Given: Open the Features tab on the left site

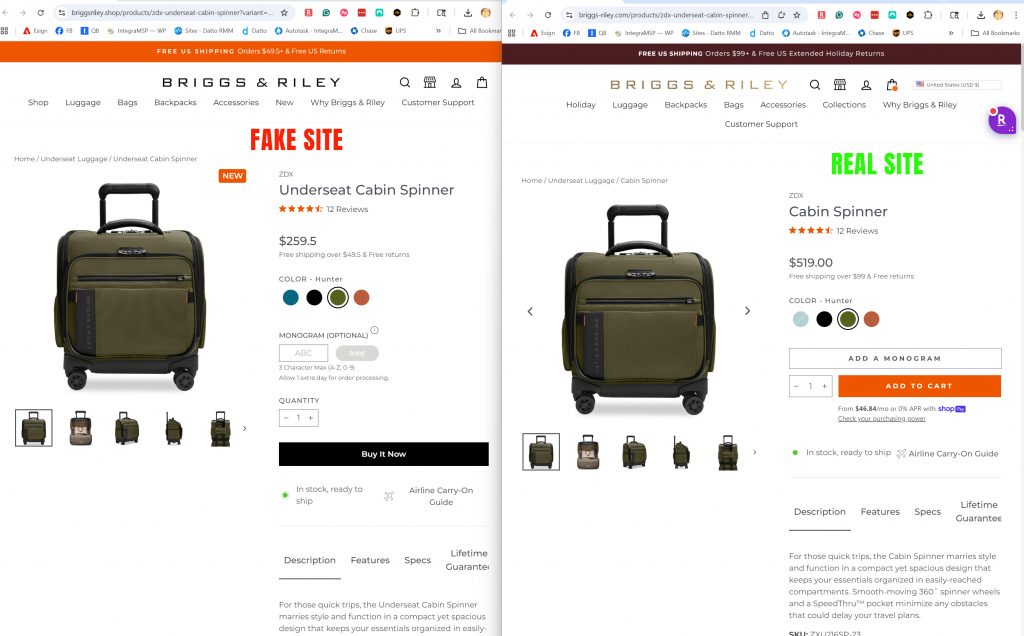Looking at the screenshot, I should point(370,560).
